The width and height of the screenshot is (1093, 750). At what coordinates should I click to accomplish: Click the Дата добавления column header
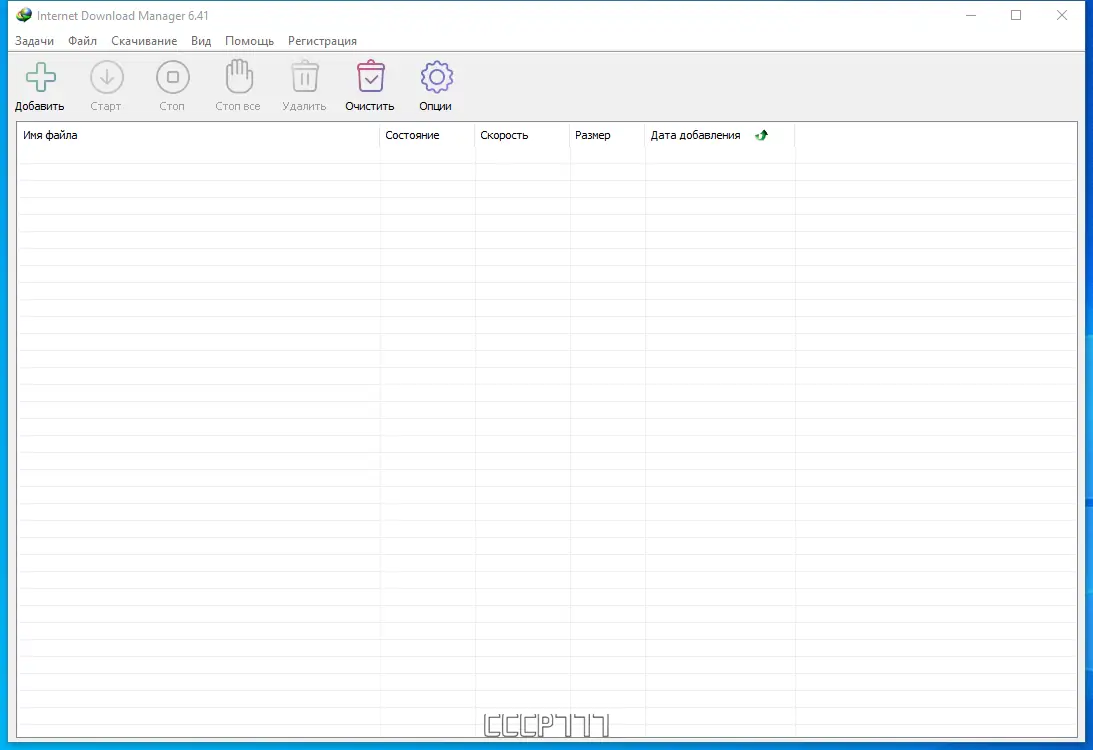[x=694, y=135]
